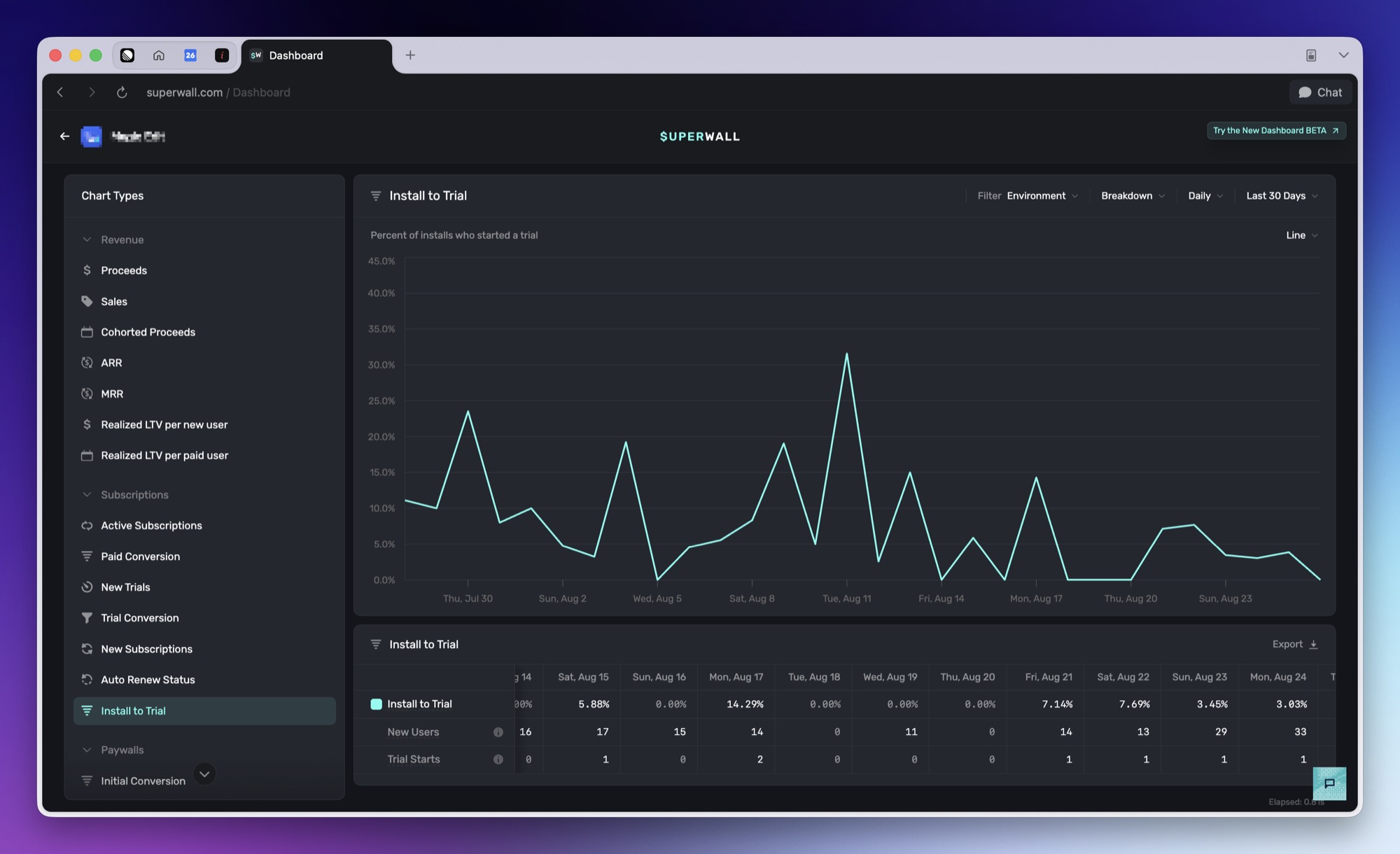Open the Last 30 Days dropdown

[1282, 196]
